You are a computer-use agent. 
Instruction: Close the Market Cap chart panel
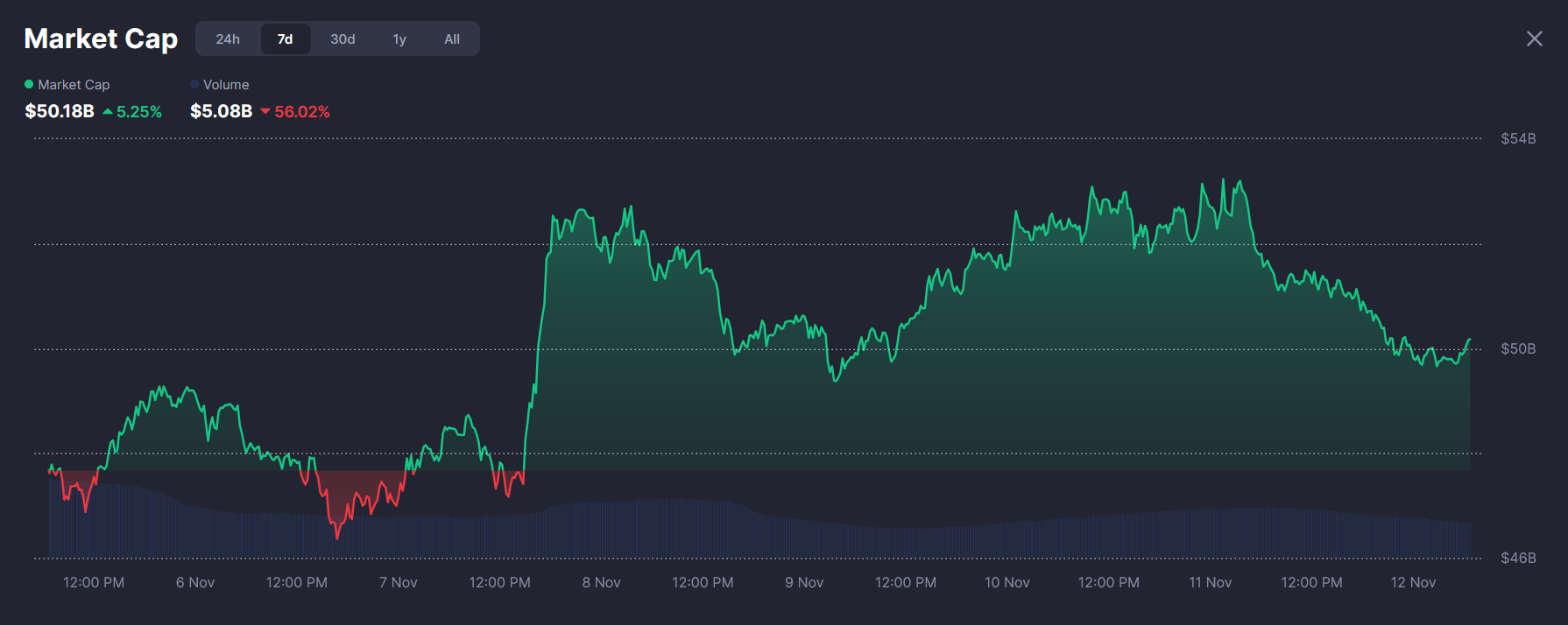(1535, 39)
